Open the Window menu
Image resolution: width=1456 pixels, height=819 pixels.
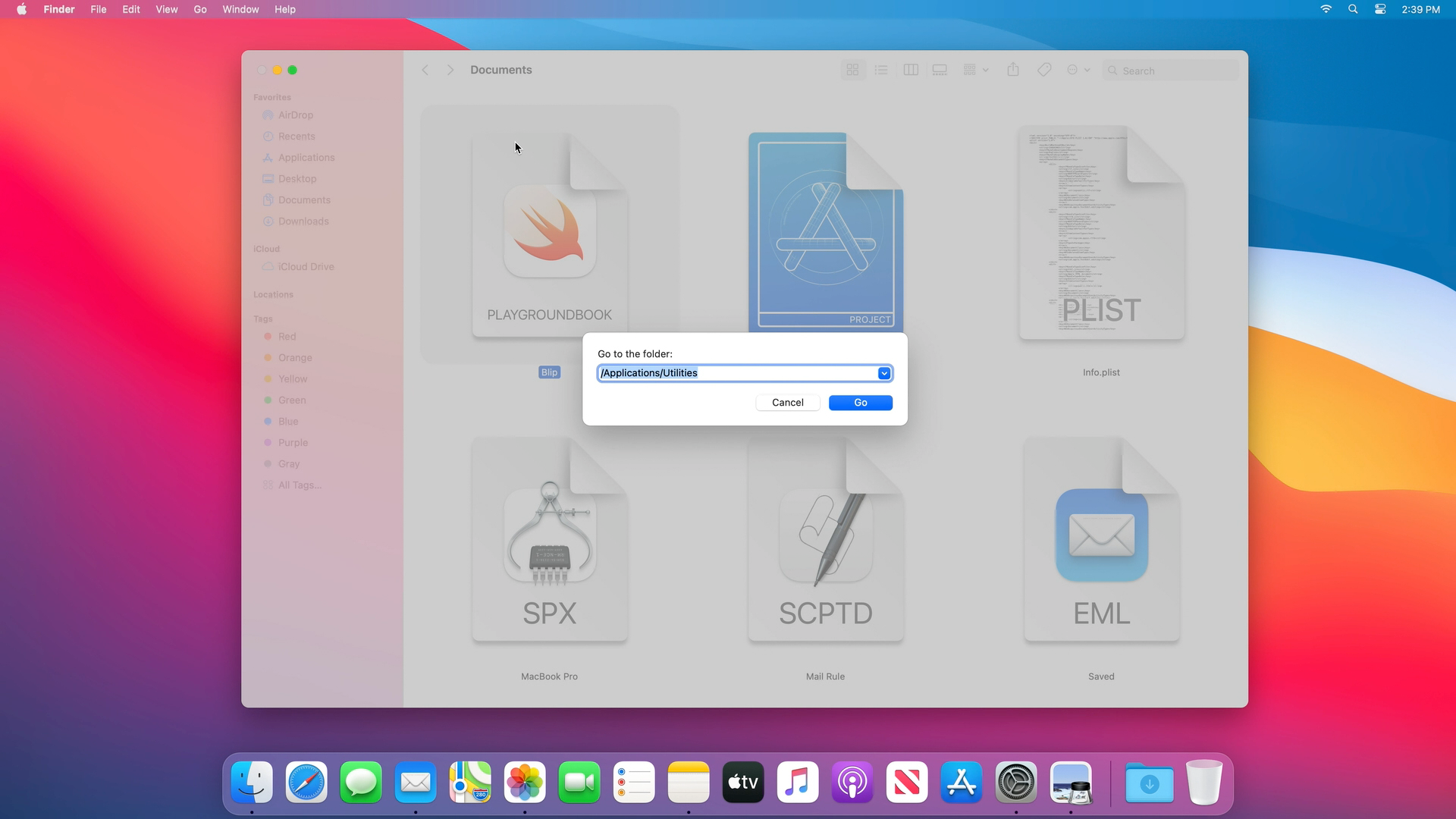[240, 9]
